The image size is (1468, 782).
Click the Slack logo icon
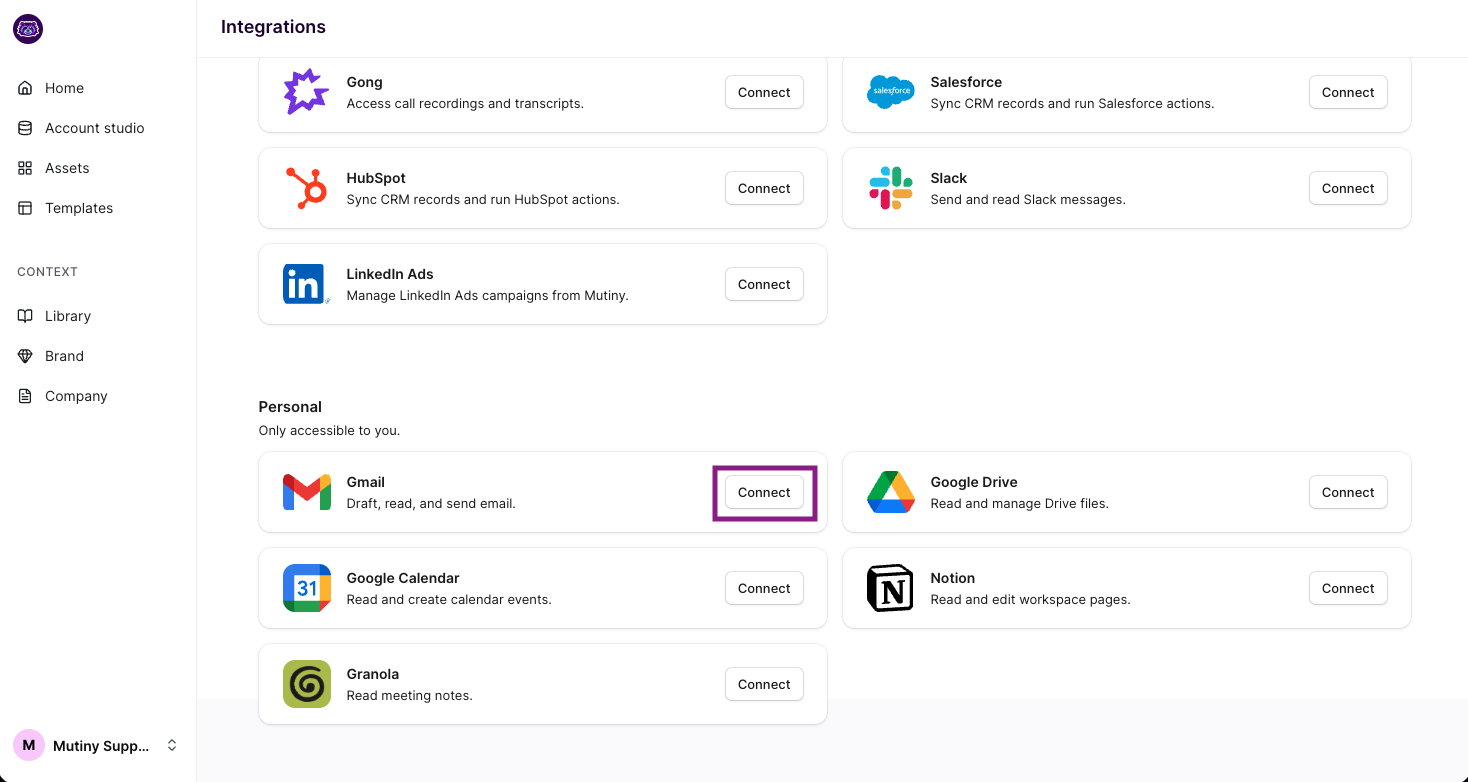pyautogui.click(x=890, y=188)
